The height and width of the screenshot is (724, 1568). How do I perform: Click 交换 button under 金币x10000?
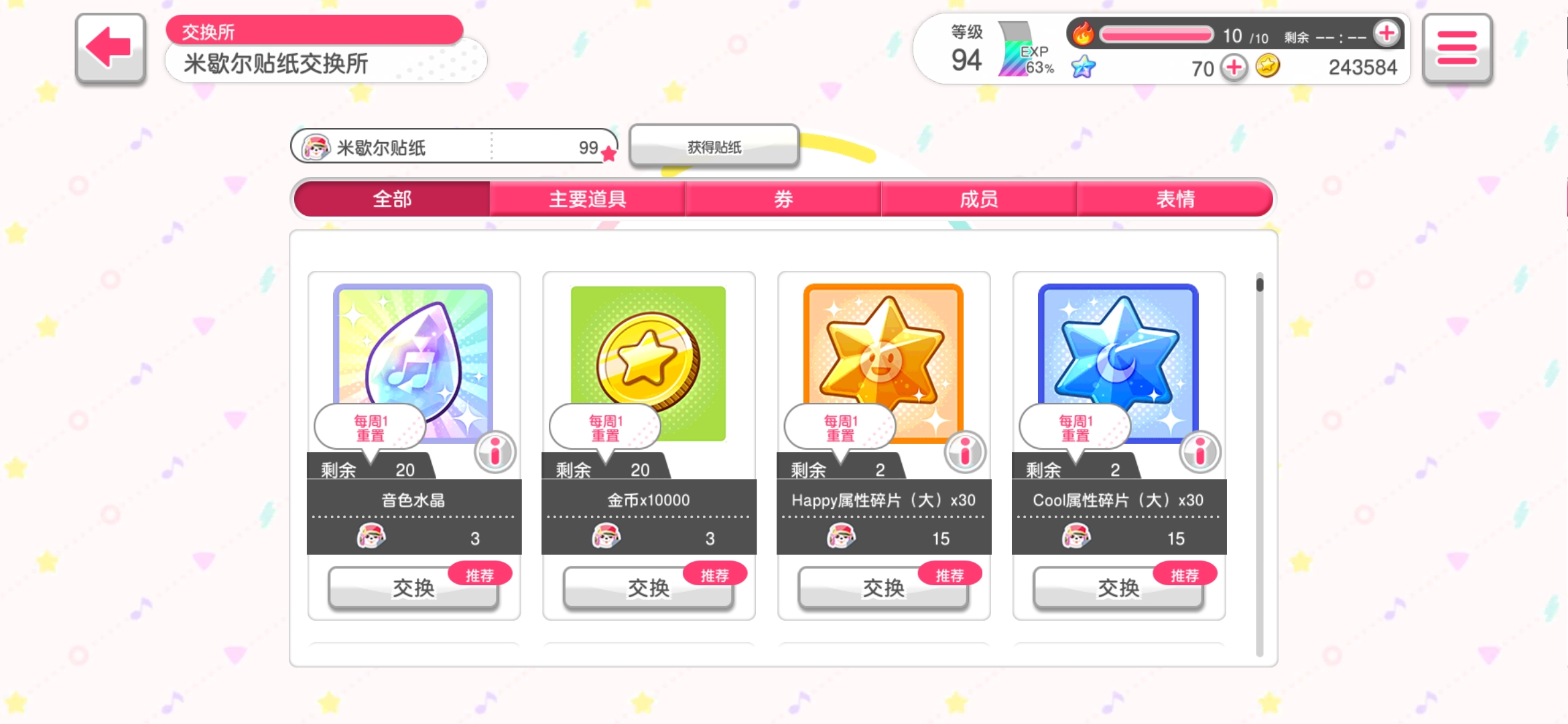pyautogui.click(x=648, y=589)
